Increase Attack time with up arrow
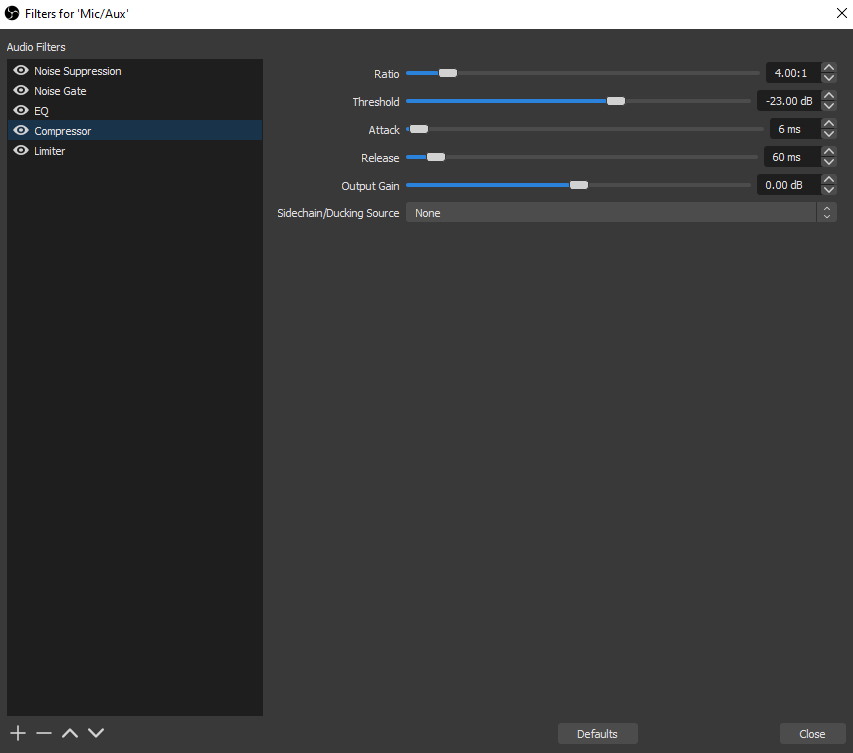This screenshot has width=853, height=753. coord(828,124)
